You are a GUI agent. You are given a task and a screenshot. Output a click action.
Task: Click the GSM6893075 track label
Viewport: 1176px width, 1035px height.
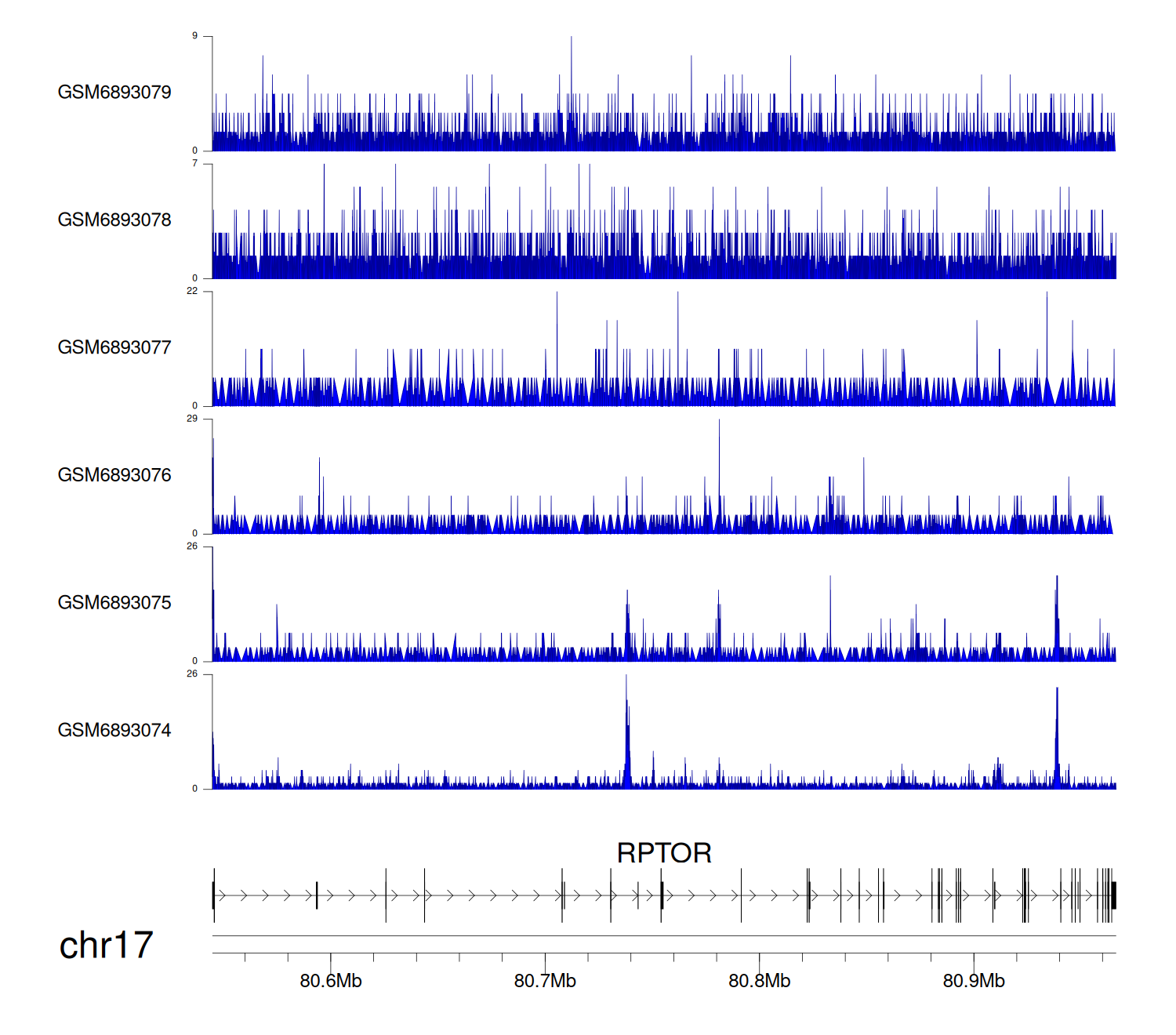(x=114, y=603)
